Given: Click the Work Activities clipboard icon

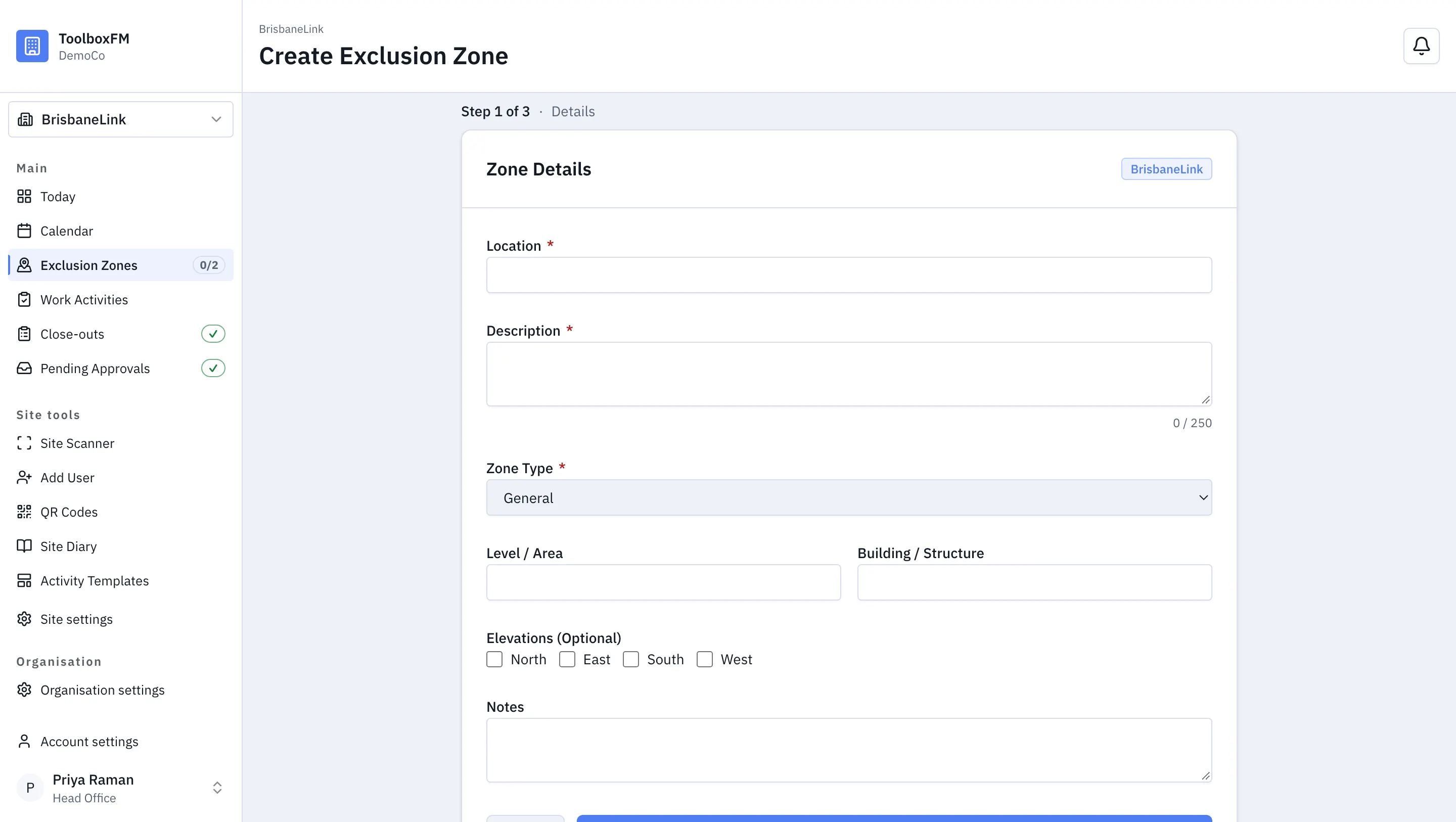Looking at the screenshot, I should (24, 300).
